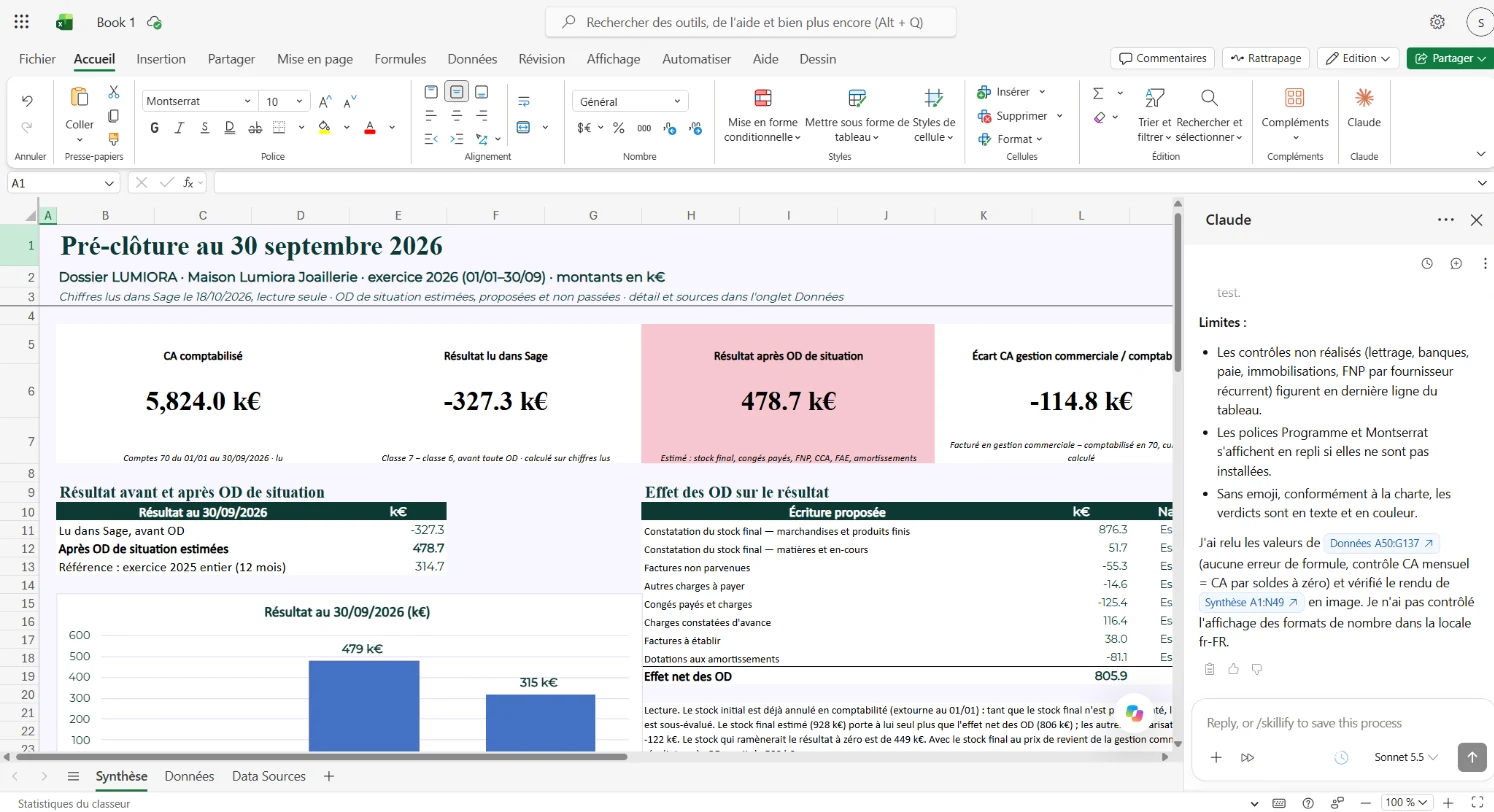Open settings with the gear icon
This screenshot has width=1494, height=812.
(x=1437, y=22)
